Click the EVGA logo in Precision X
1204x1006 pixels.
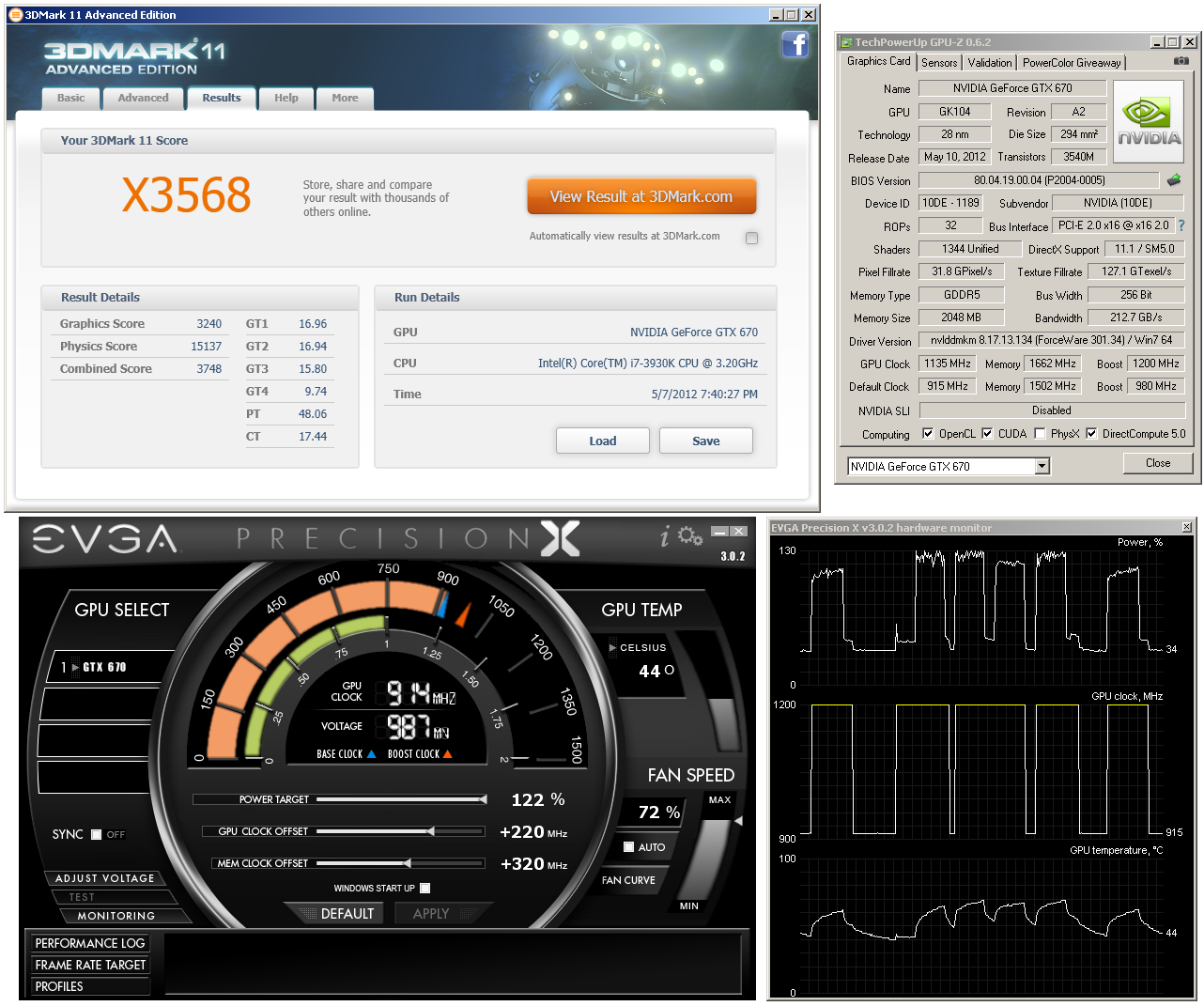pyautogui.click(x=104, y=539)
